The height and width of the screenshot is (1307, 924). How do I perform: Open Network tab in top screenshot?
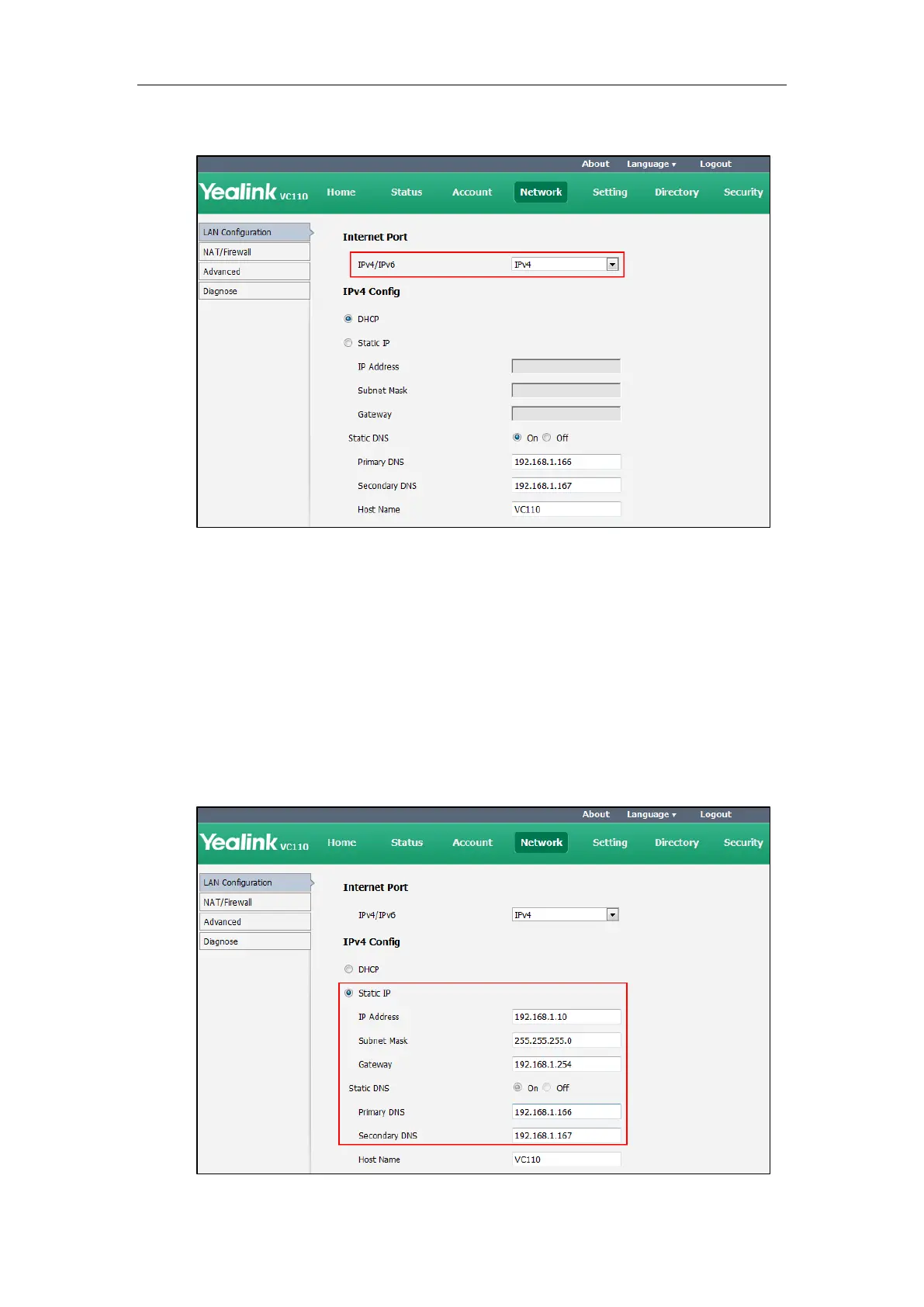(541, 192)
